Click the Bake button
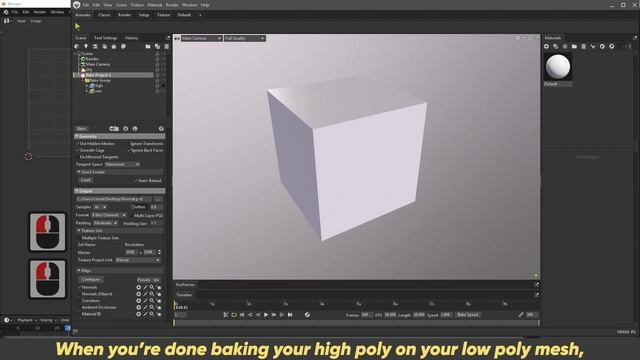 82,129
